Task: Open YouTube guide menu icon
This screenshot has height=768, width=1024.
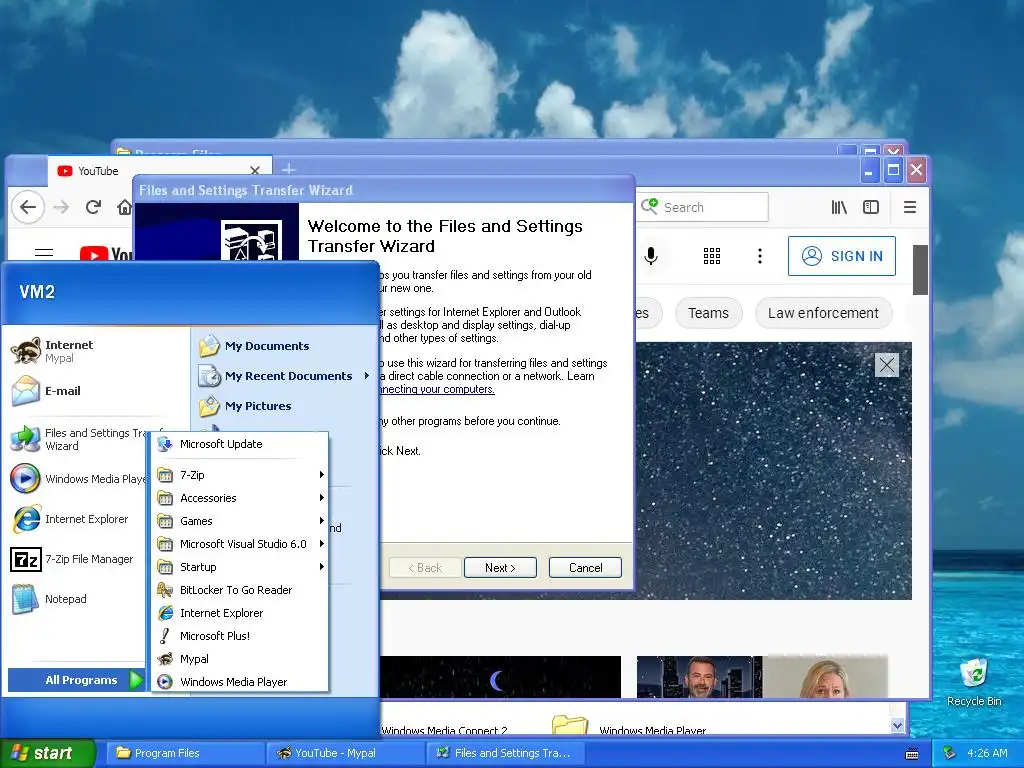Action: 44,253
